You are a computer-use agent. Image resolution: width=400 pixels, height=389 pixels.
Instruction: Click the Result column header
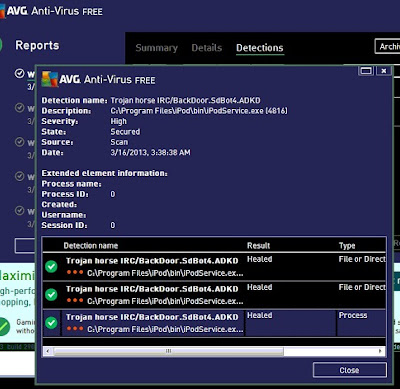coord(258,246)
